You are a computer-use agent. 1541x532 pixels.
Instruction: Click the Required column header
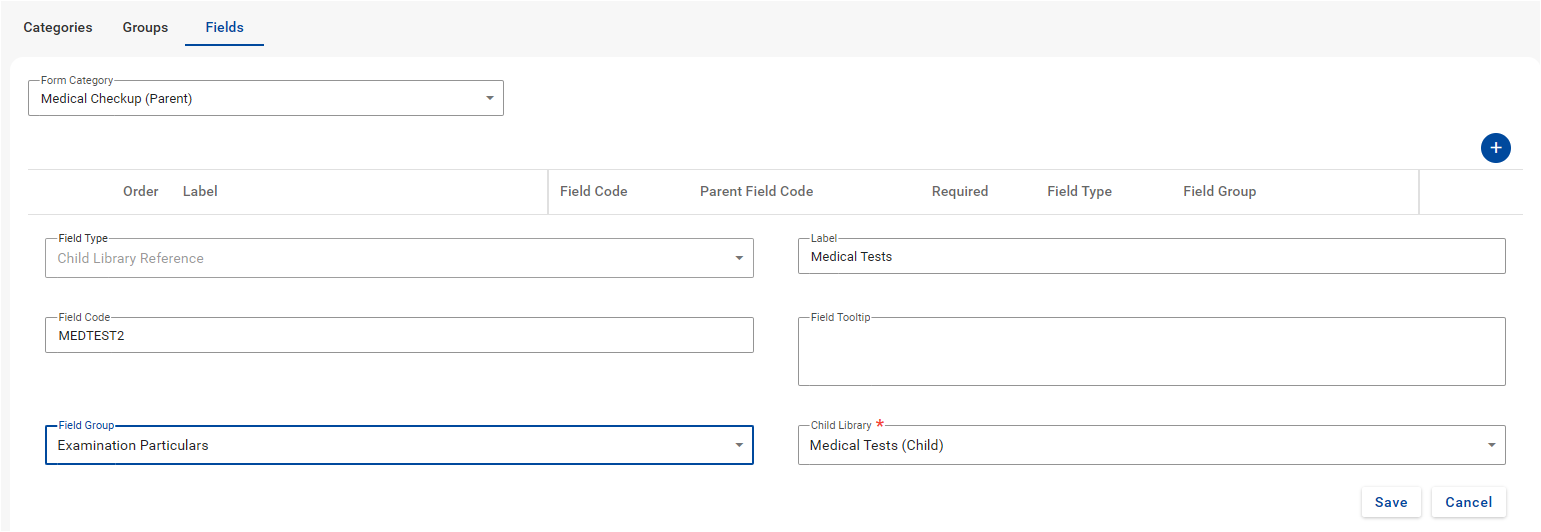[x=959, y=191]
